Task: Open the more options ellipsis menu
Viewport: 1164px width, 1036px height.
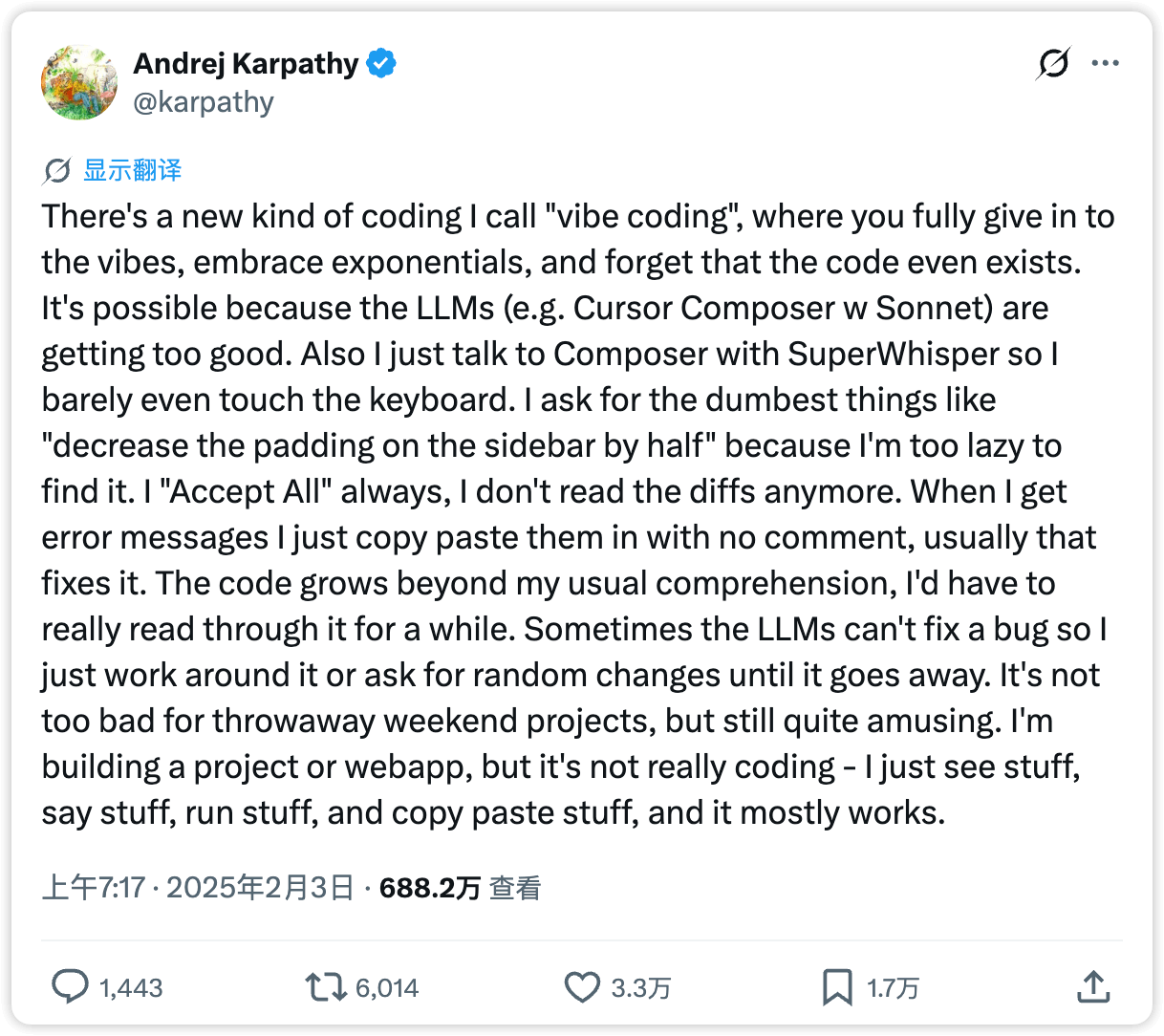Action: click(1105, 64)
